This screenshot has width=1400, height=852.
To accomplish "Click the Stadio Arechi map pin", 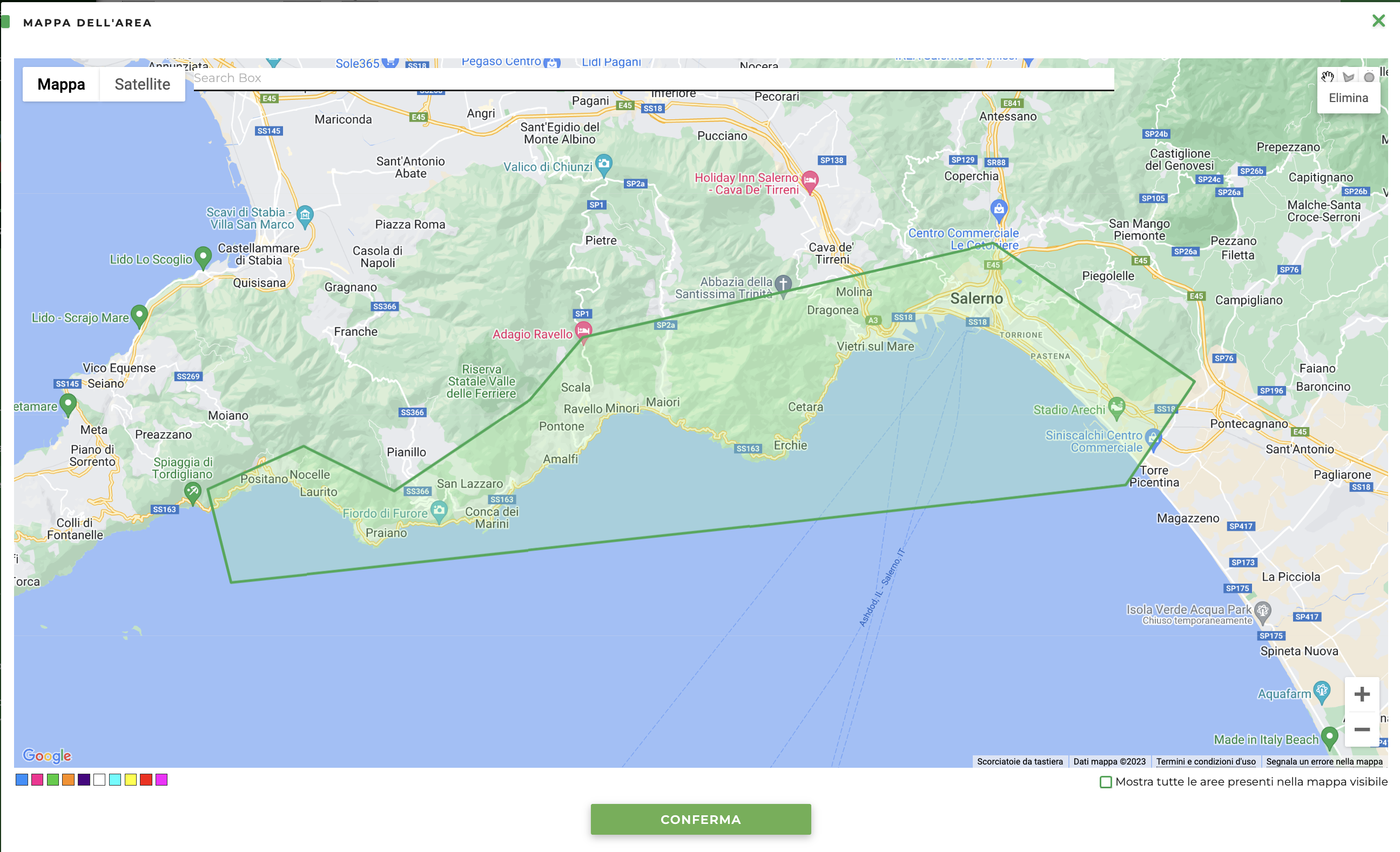I will click(1116, 407).
